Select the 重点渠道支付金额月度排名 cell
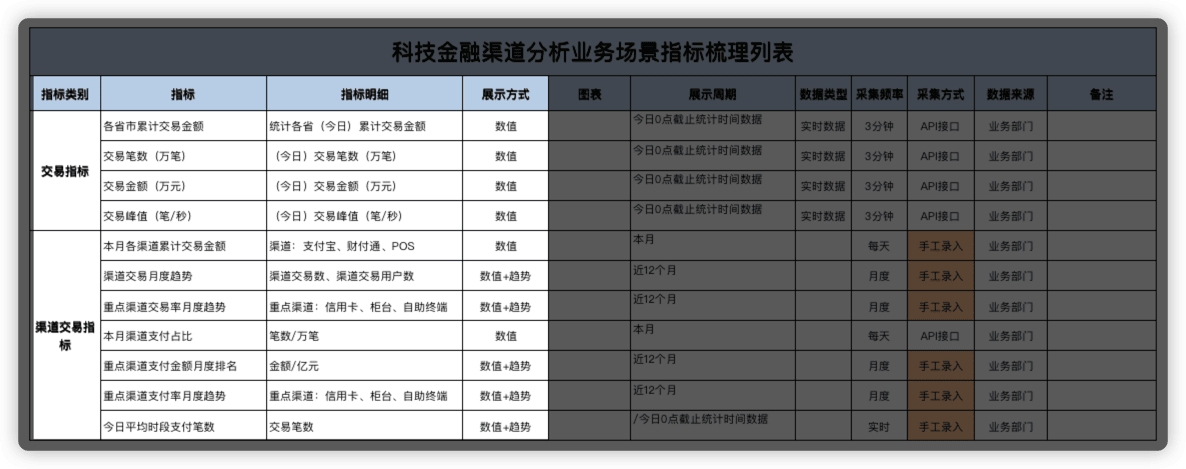 (183, 365)
